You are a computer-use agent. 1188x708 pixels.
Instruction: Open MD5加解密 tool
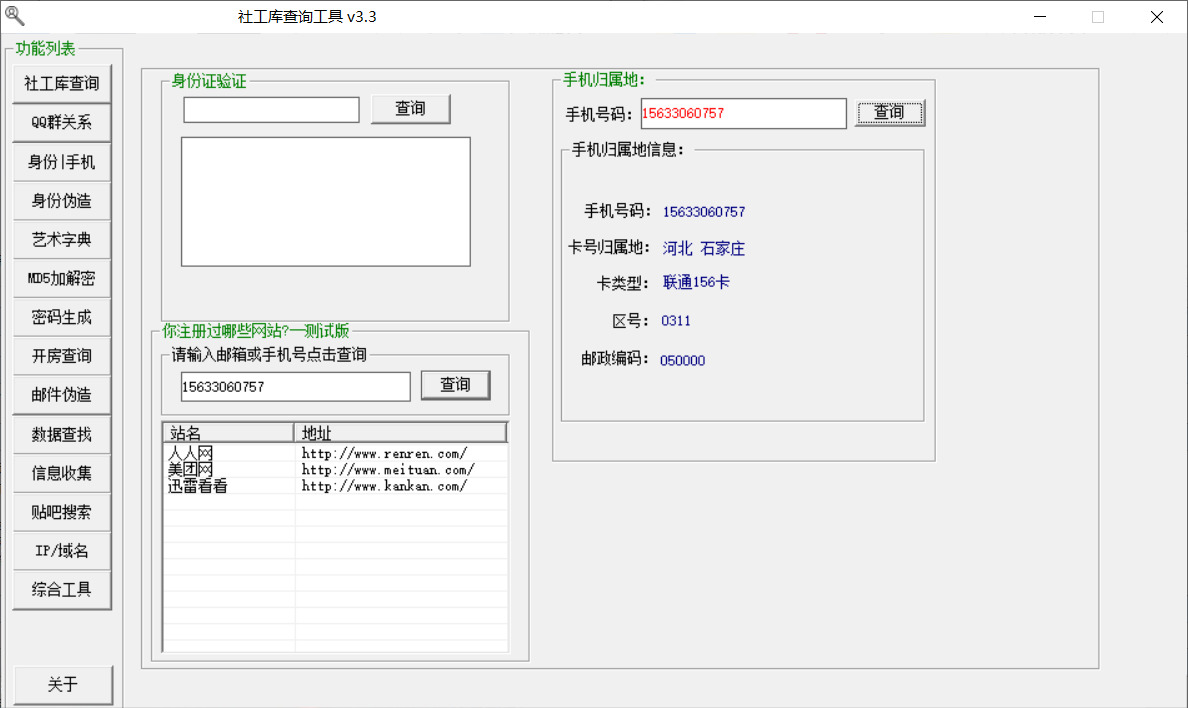(61, 278)
